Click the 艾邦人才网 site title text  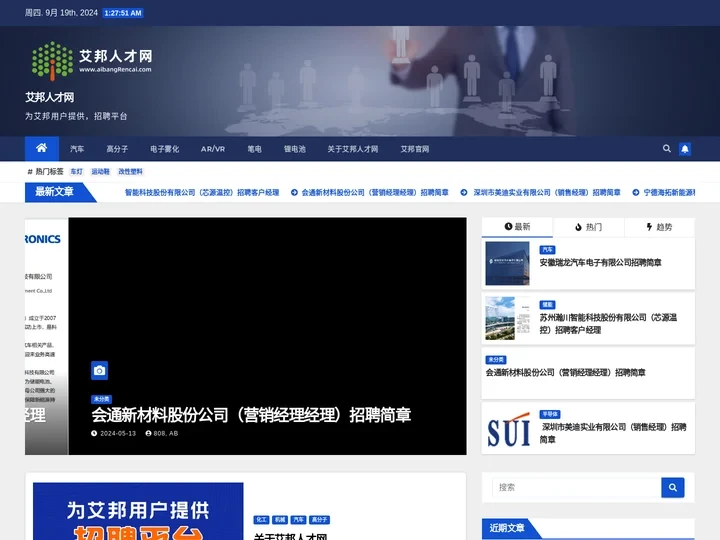[50, 97]
